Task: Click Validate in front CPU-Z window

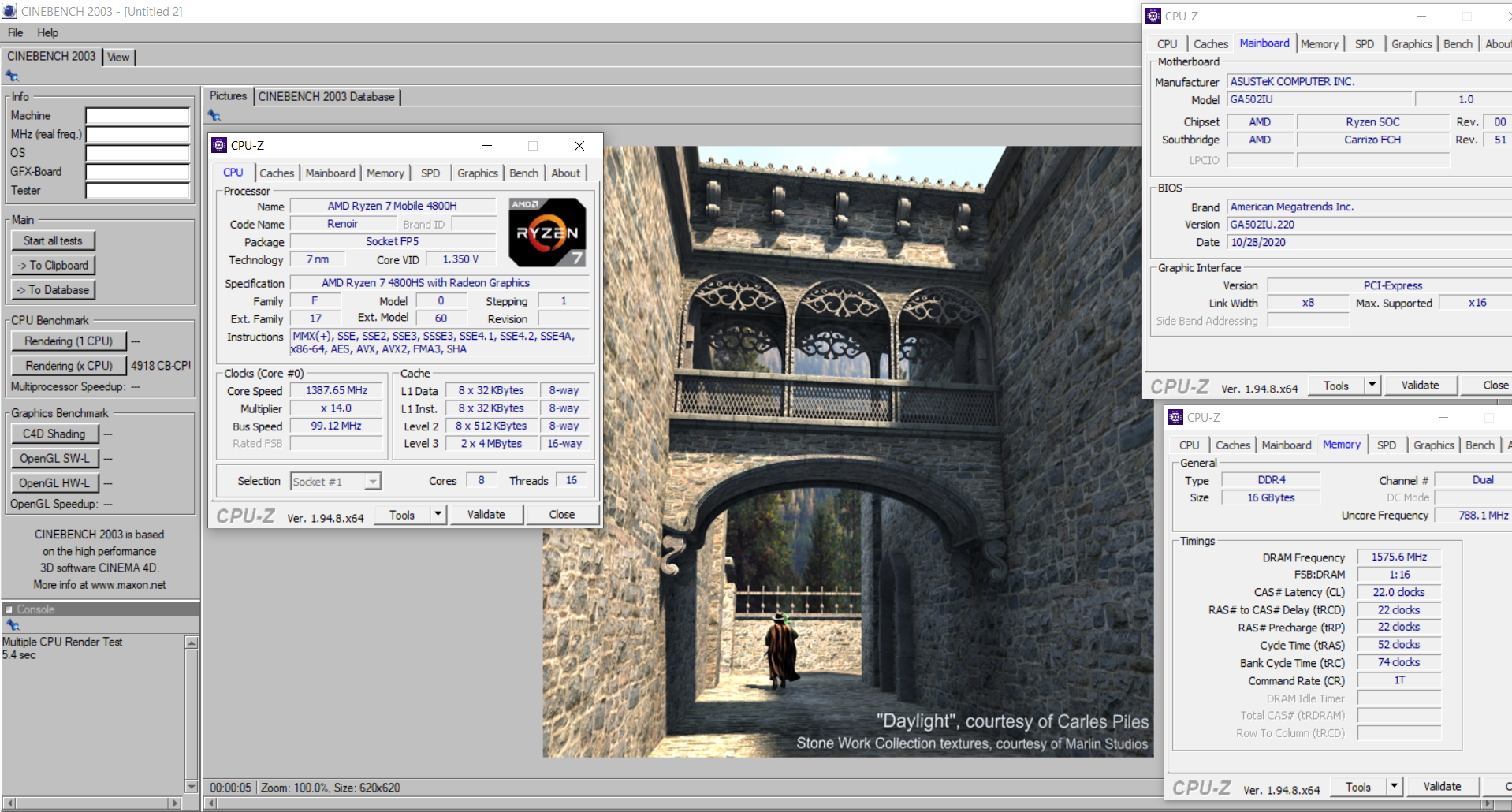Action: (486, 515)
